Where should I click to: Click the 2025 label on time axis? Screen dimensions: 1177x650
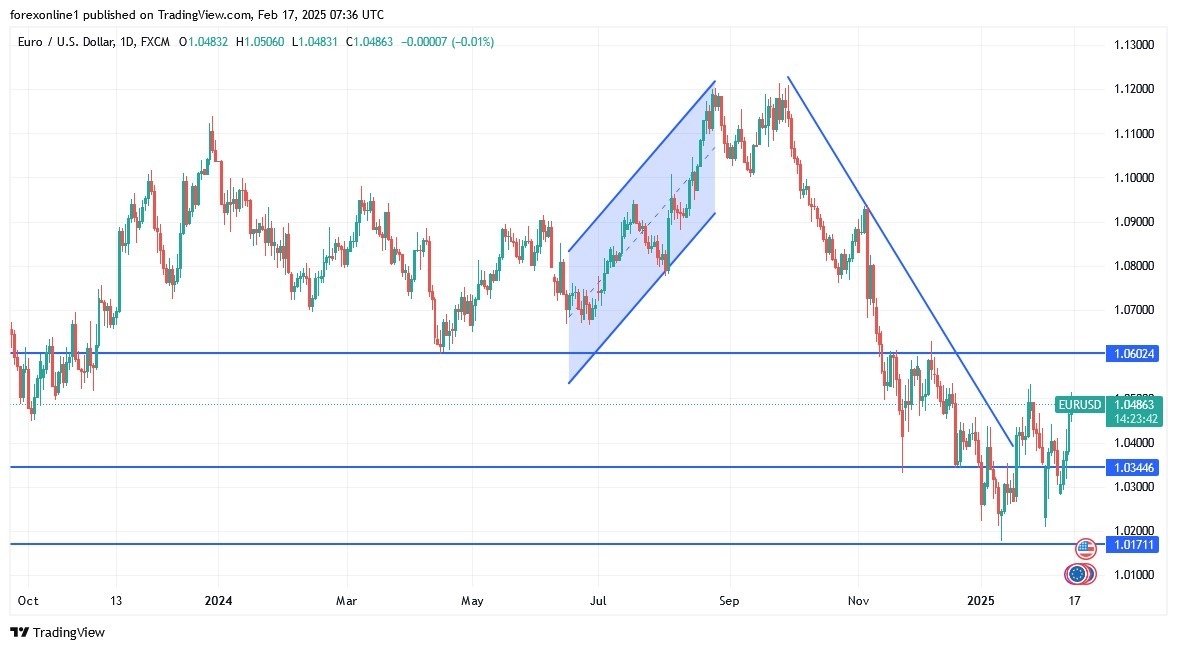981,601
